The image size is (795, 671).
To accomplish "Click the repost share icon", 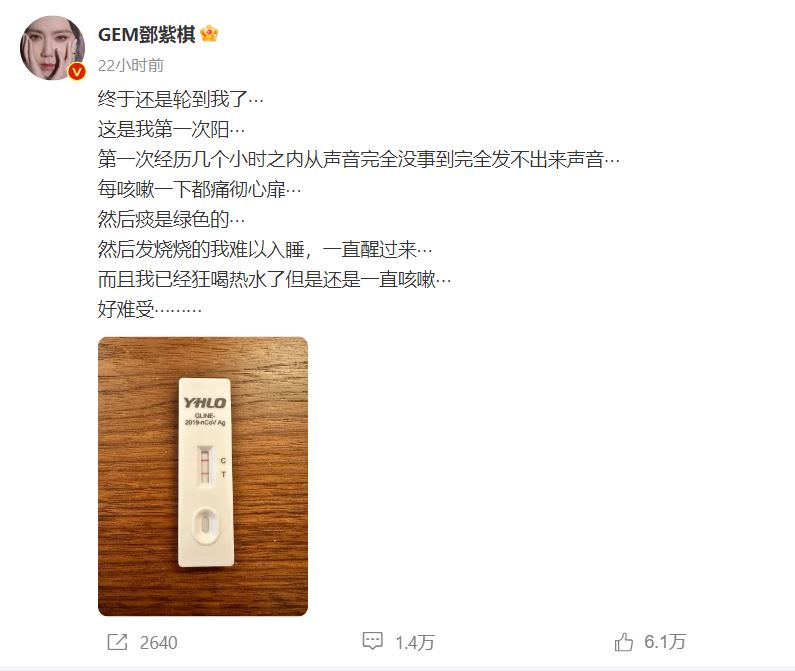I will (x=118, y=642).
